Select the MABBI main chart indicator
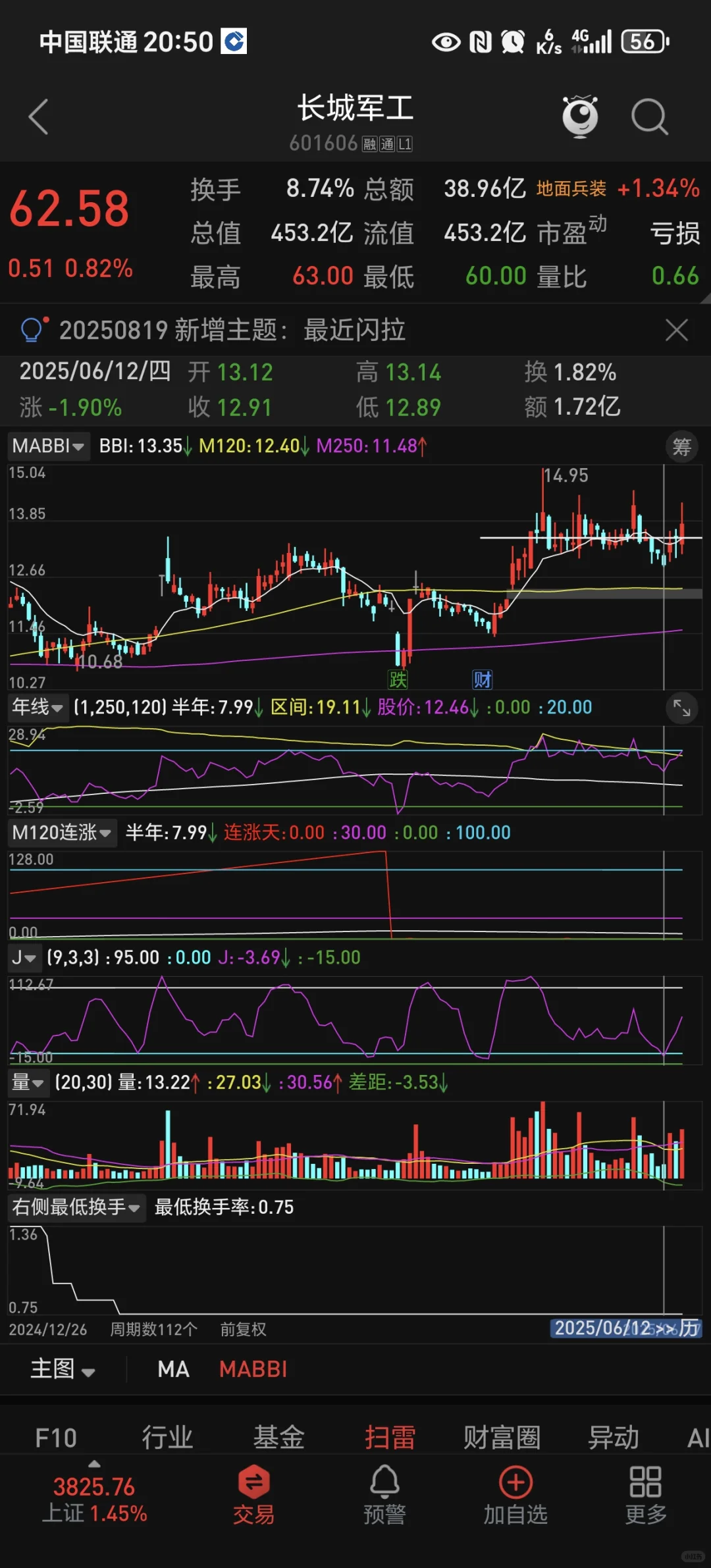Viewport: 711px width, 1568px height. 253,1369
